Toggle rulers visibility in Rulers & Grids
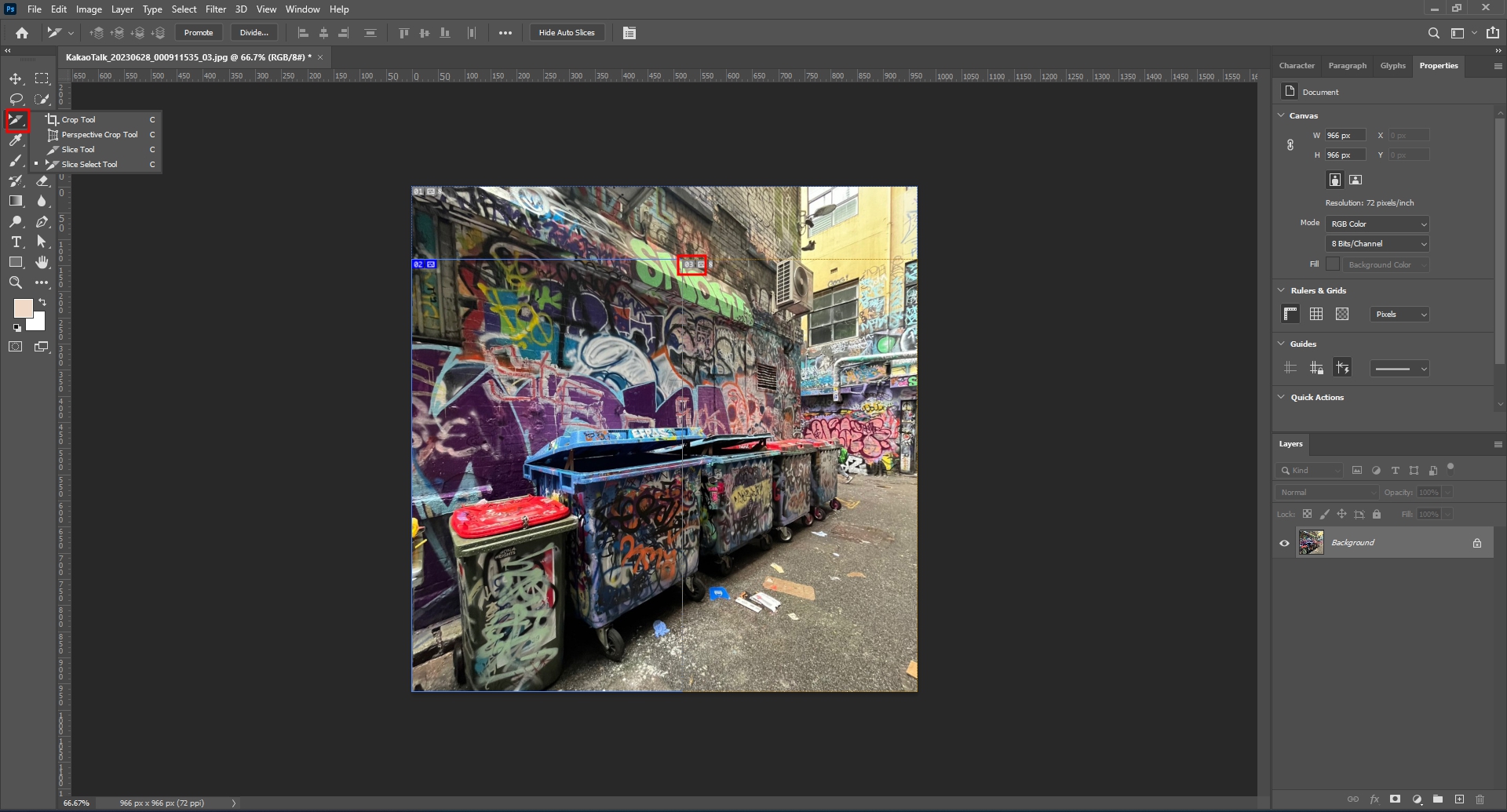The height and width of the screenshot is (812, 1507). pos(1290,315)
